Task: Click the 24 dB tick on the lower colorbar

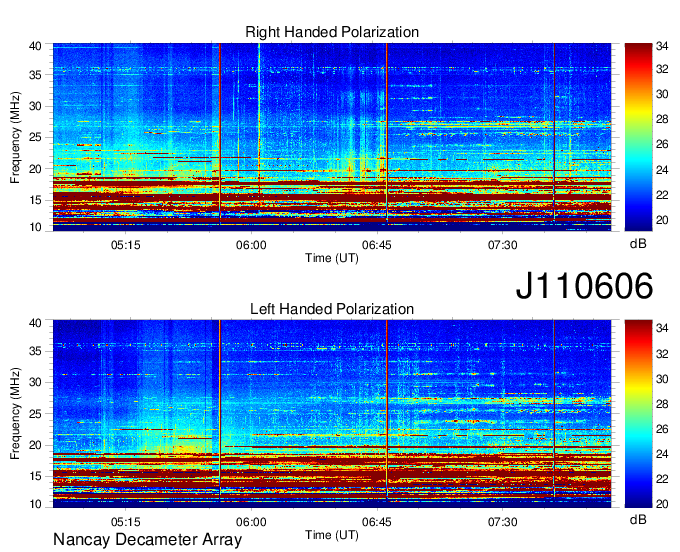Action: coord(662,454)
